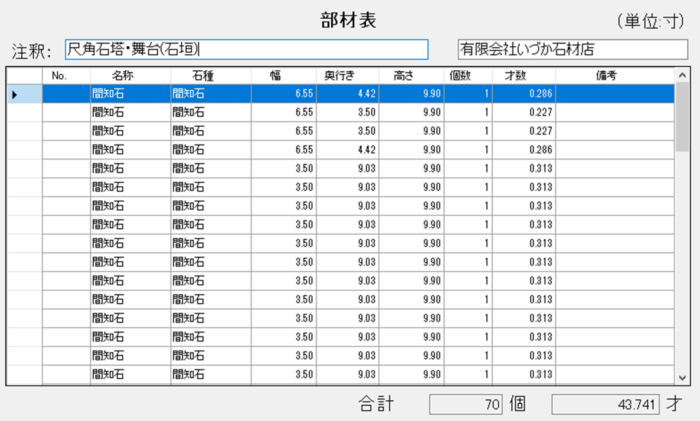Click the 4.42 depth cell in the highlighted row
The image size is (700, 421).
[x=348, y=94]
